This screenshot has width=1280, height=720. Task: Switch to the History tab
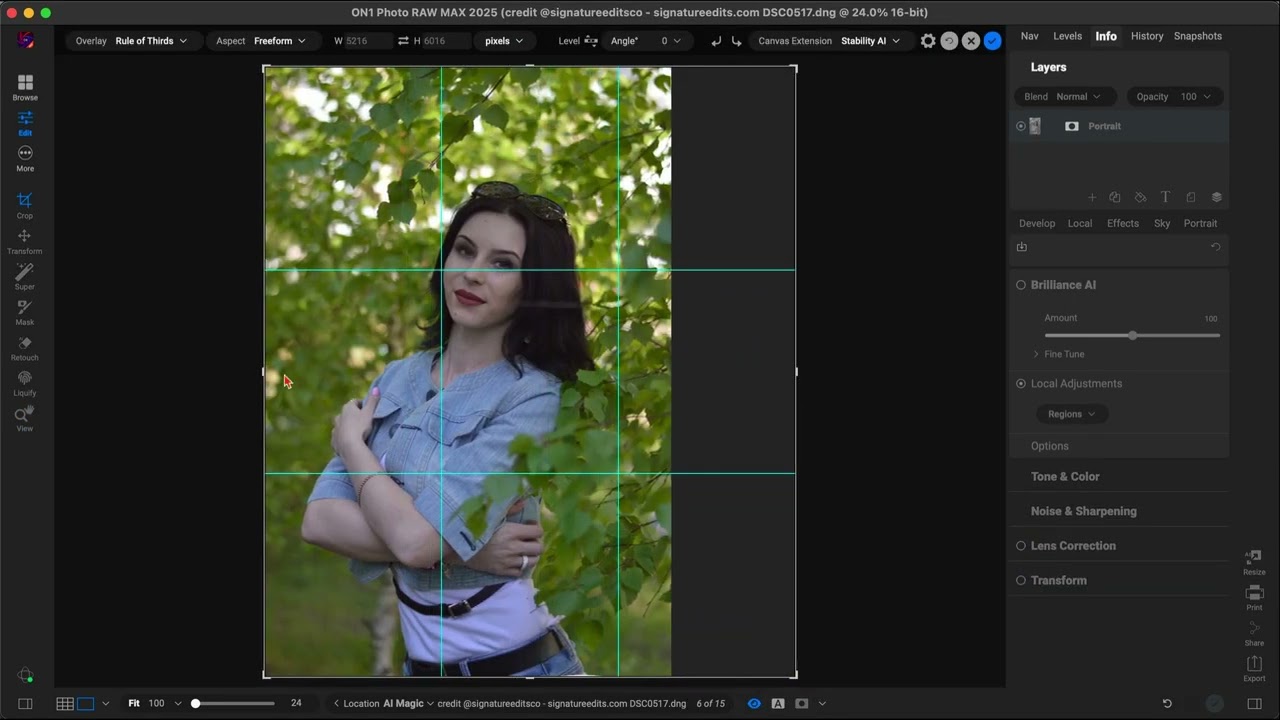[1147, 36]
